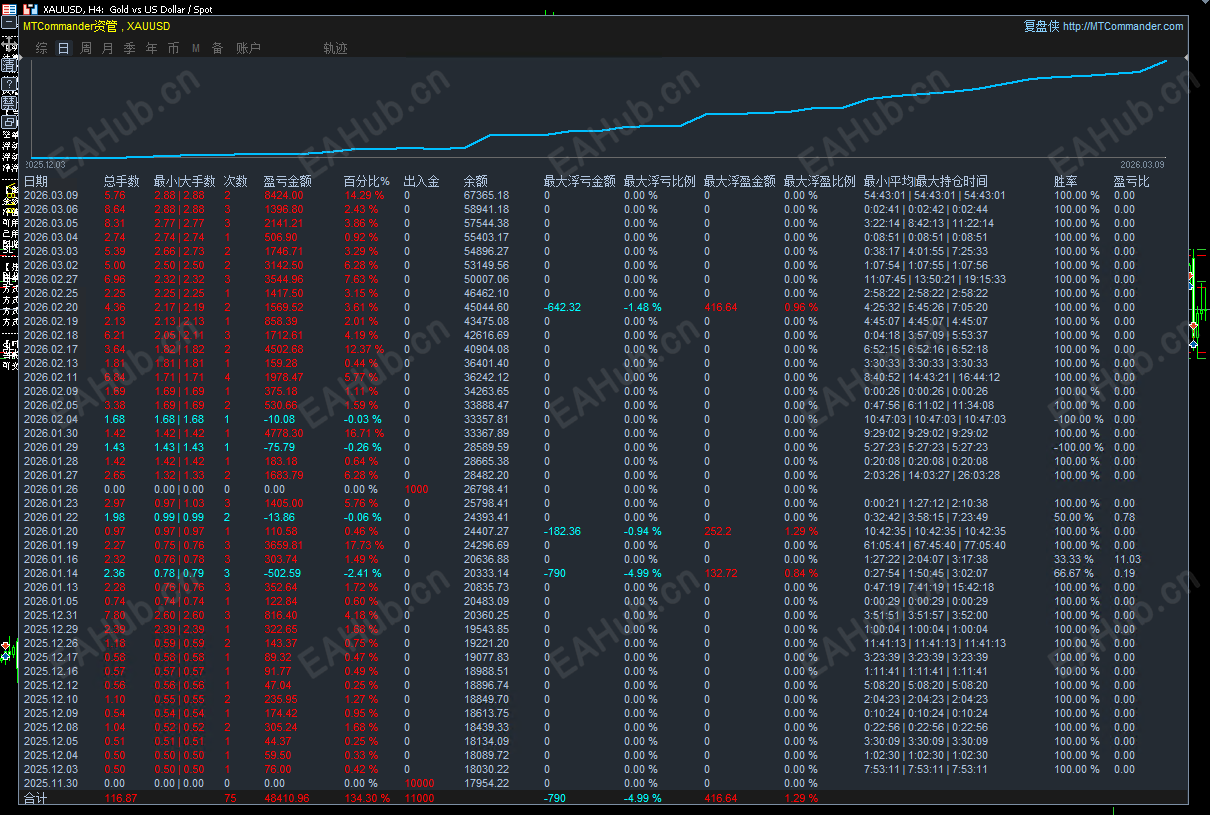Viewport: 1210px width, 815px height.
Task: Click the minus collapse icon in left strip
Action: tap(9, 22)
